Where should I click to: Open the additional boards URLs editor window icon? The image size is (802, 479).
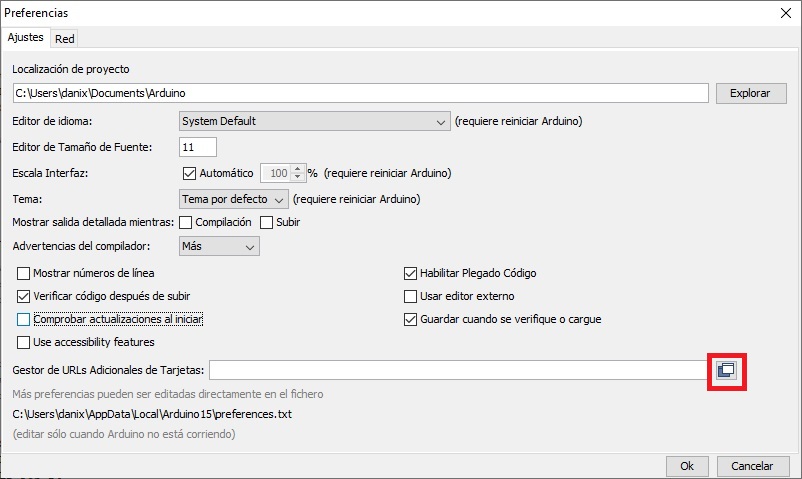pyautogui.click(x=726, y=370)
